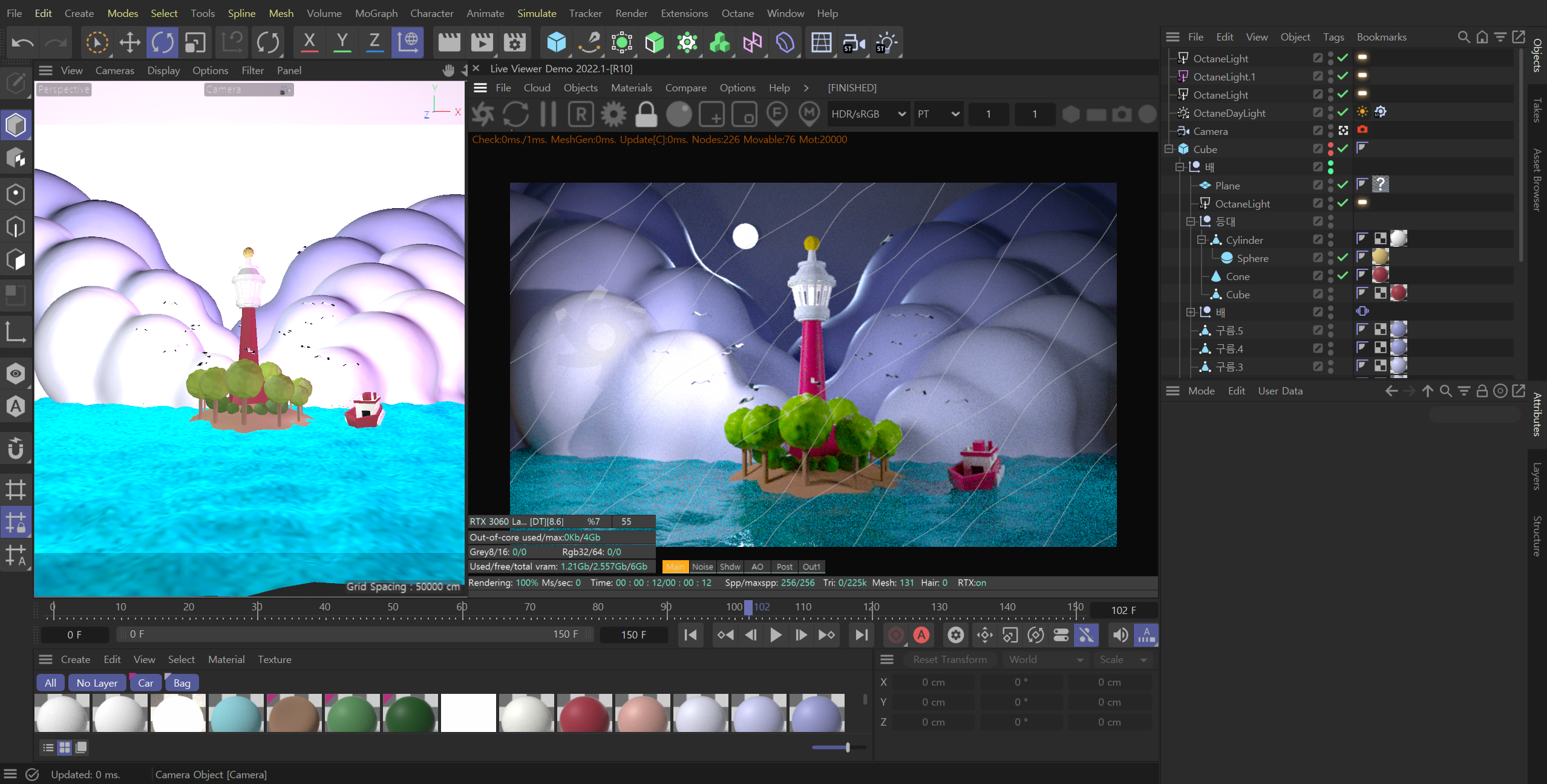
Task: Filter materials by No Layer
Action: pyautogui.click(x=97, y=683)
